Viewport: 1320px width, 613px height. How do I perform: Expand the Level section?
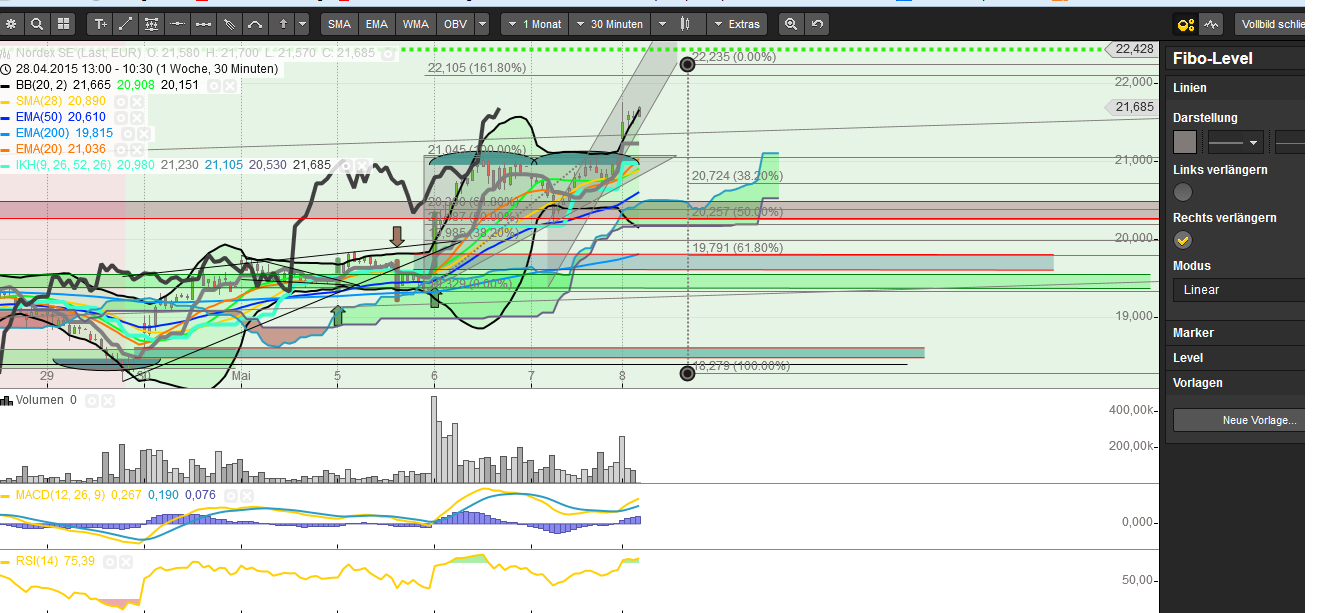1235,358
